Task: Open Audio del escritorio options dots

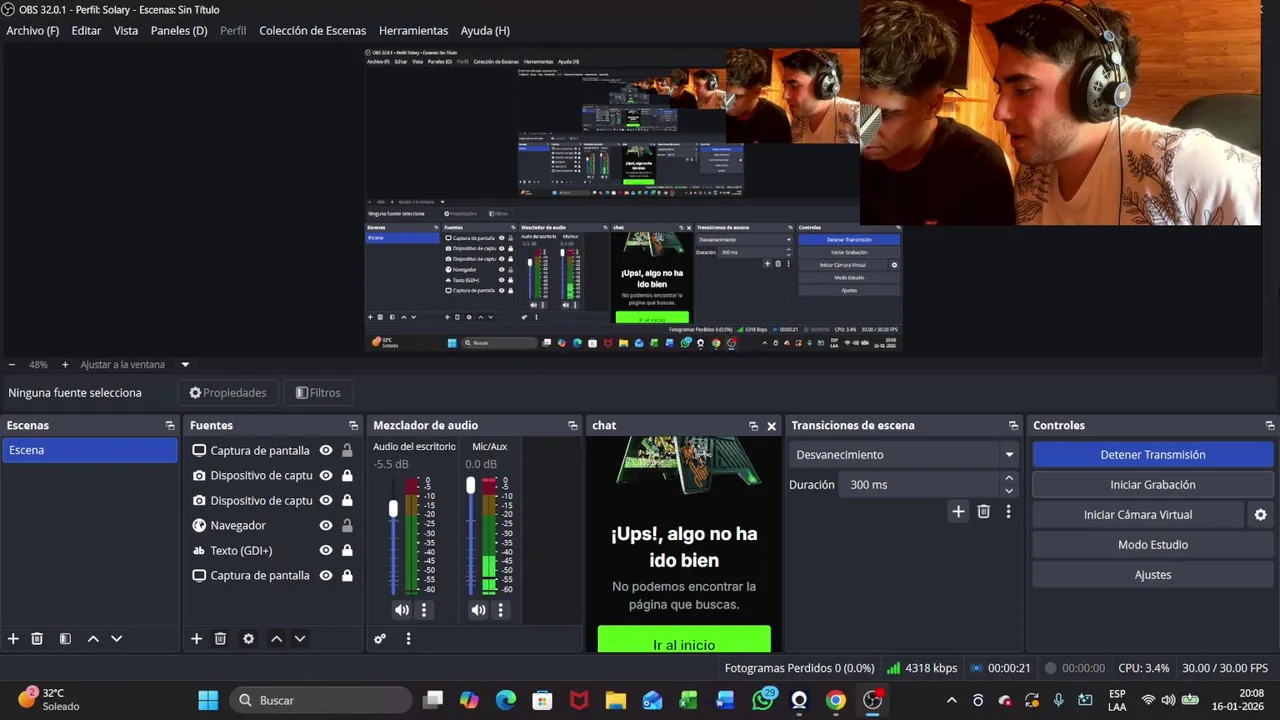Action: coord(424,610)
